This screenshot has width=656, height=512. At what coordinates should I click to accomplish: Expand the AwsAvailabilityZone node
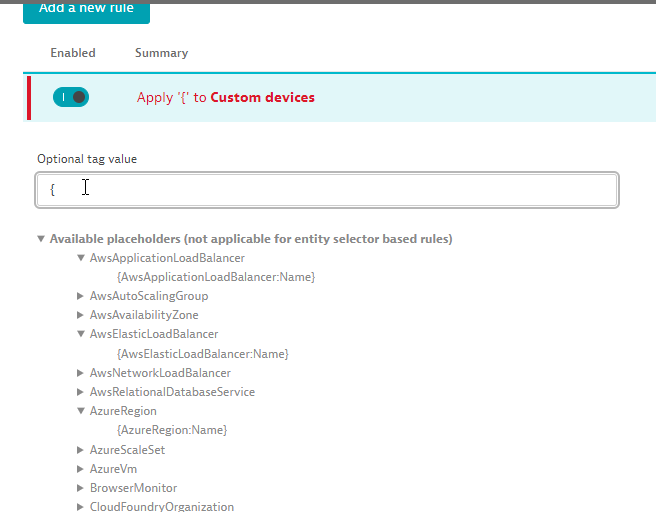pos(81,315)
